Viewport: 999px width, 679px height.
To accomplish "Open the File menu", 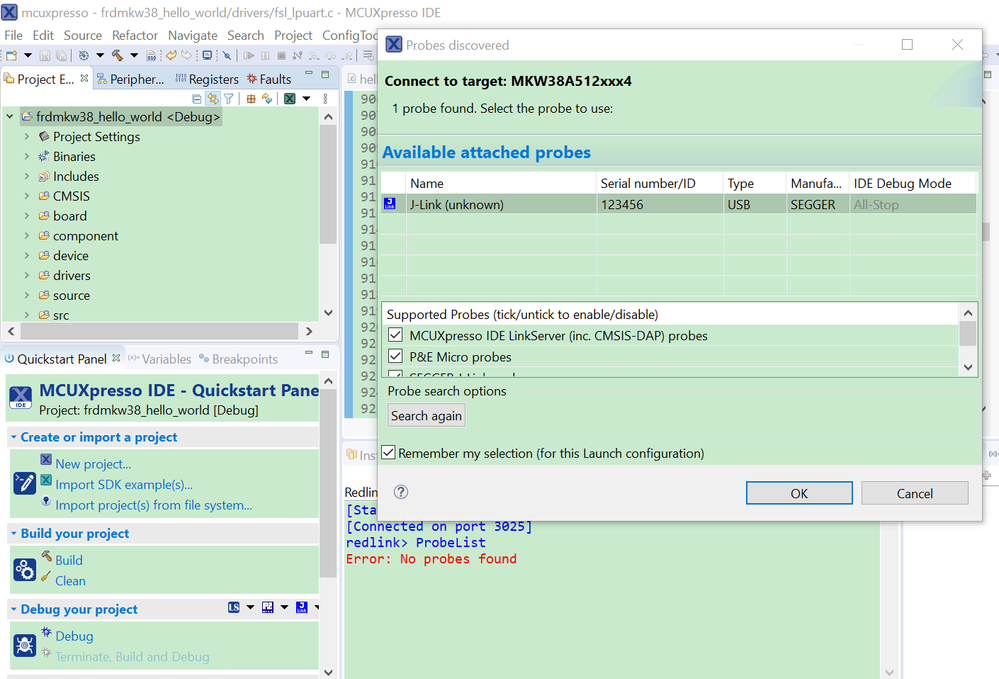I will pos(13,35).
